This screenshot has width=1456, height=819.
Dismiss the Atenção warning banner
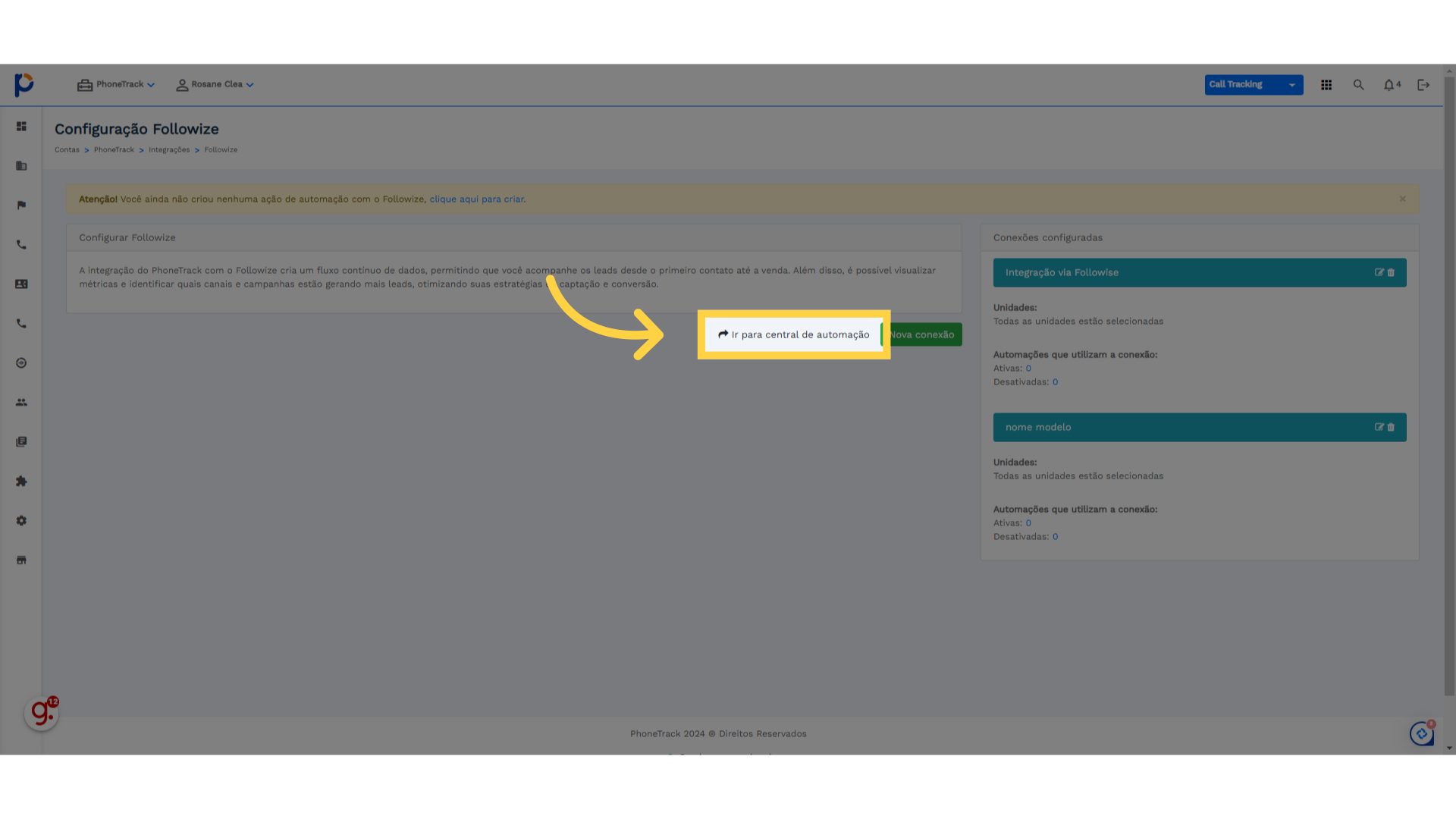point(1403,199)
